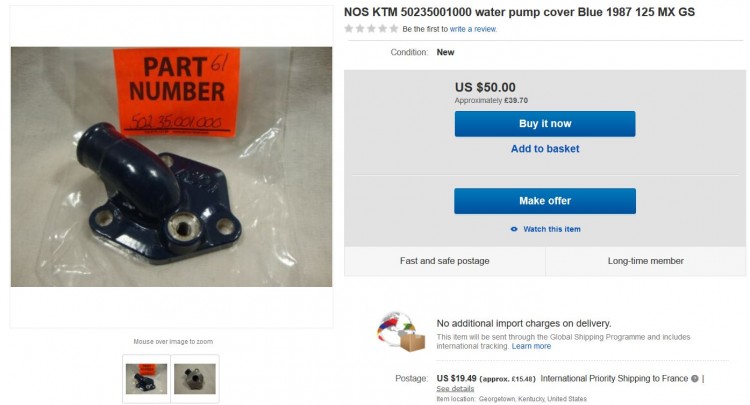
Task: Add item to basket
Action: (x=545, y=149)
